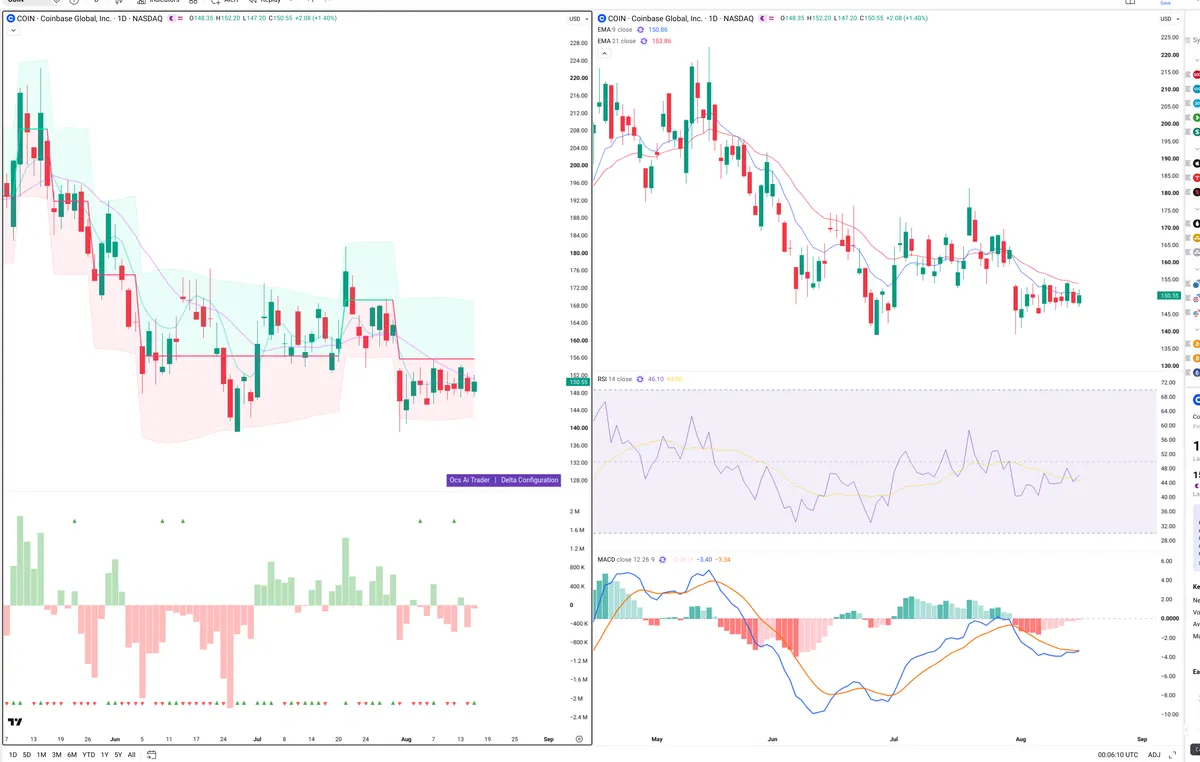Select the 1Y time range button
The image size is (1200, 762).
click(104, 754)
